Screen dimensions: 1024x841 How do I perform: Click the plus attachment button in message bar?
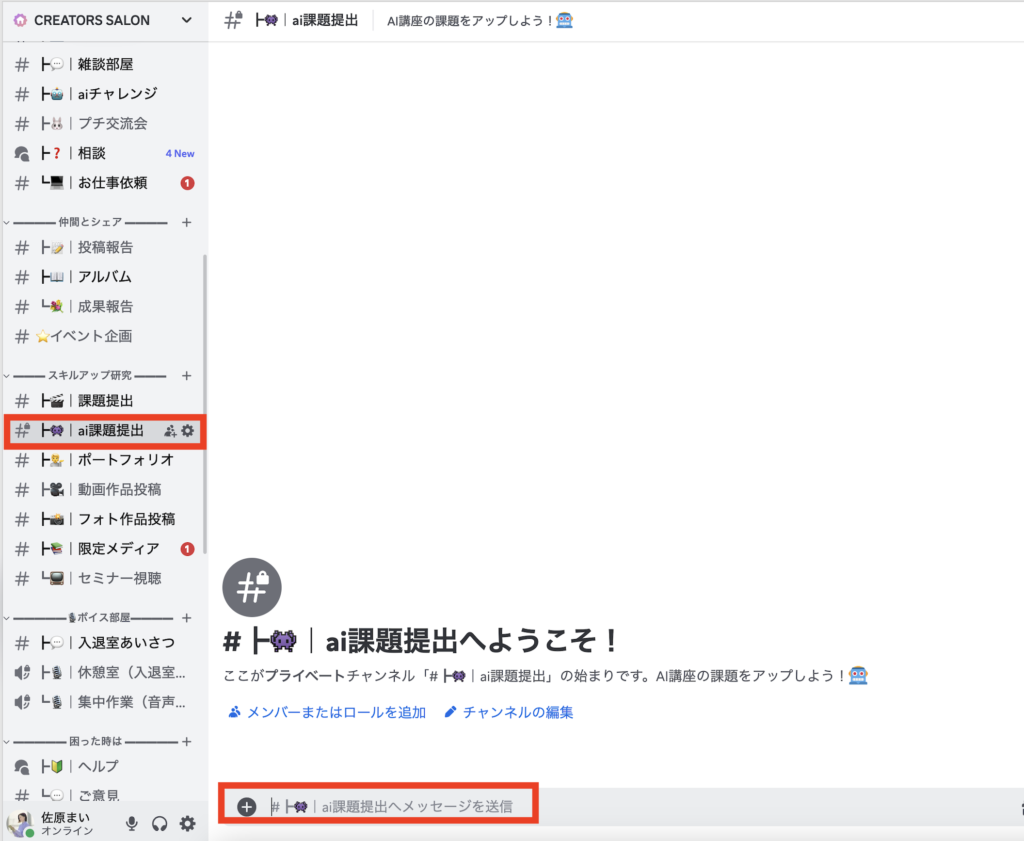pos(246,807)
